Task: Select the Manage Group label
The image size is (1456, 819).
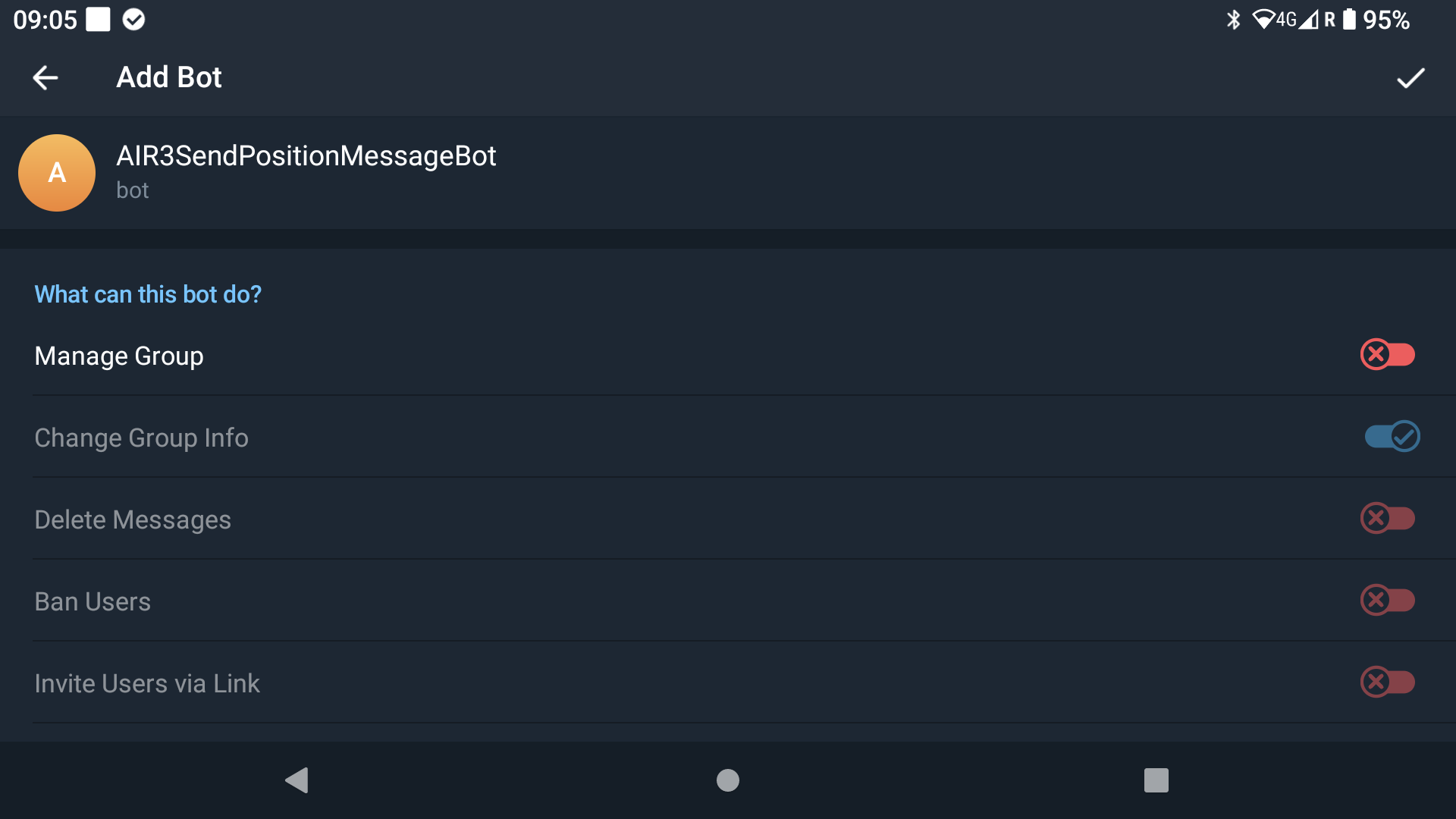Action: (119, 356)
